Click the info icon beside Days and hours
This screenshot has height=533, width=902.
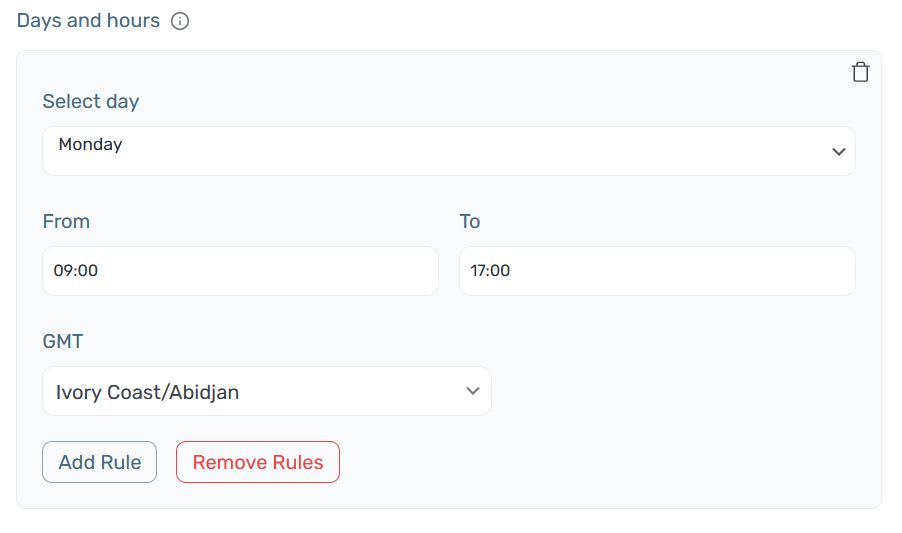tap(180, 21)
